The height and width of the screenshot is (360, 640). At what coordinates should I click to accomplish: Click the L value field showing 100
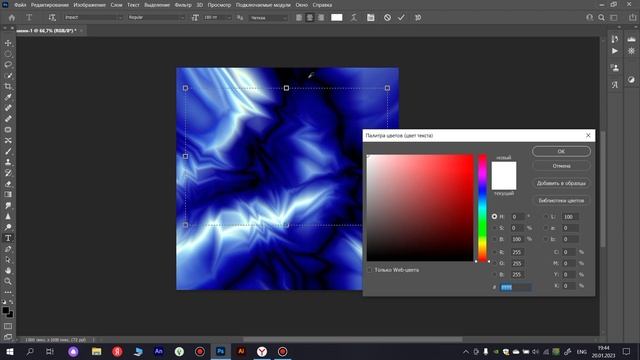(x=569, y=216)
